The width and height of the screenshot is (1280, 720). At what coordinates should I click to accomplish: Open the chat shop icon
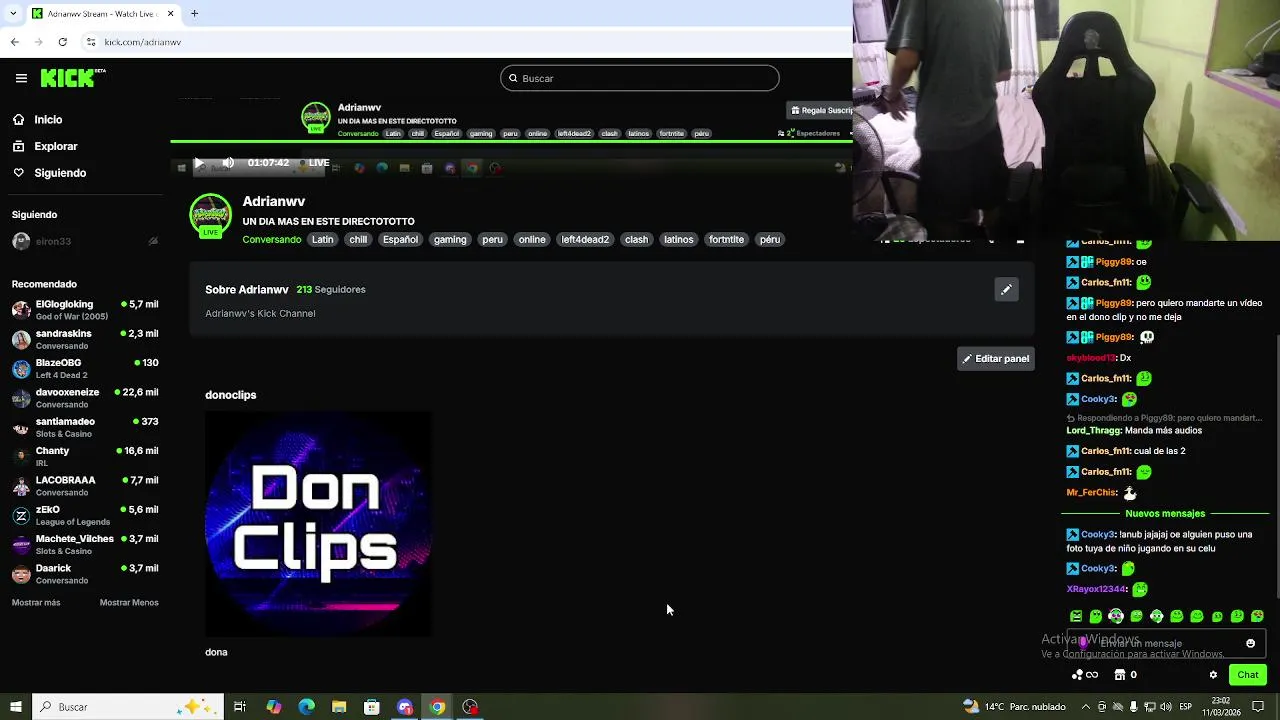click(x=1120, y=675)
